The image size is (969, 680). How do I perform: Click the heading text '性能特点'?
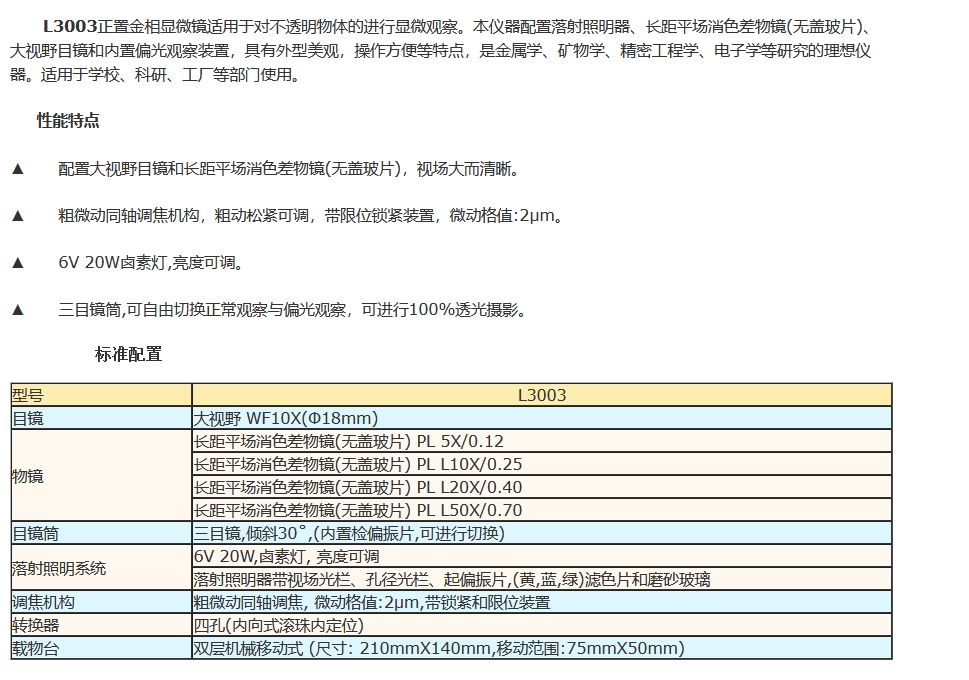(68, 121)
